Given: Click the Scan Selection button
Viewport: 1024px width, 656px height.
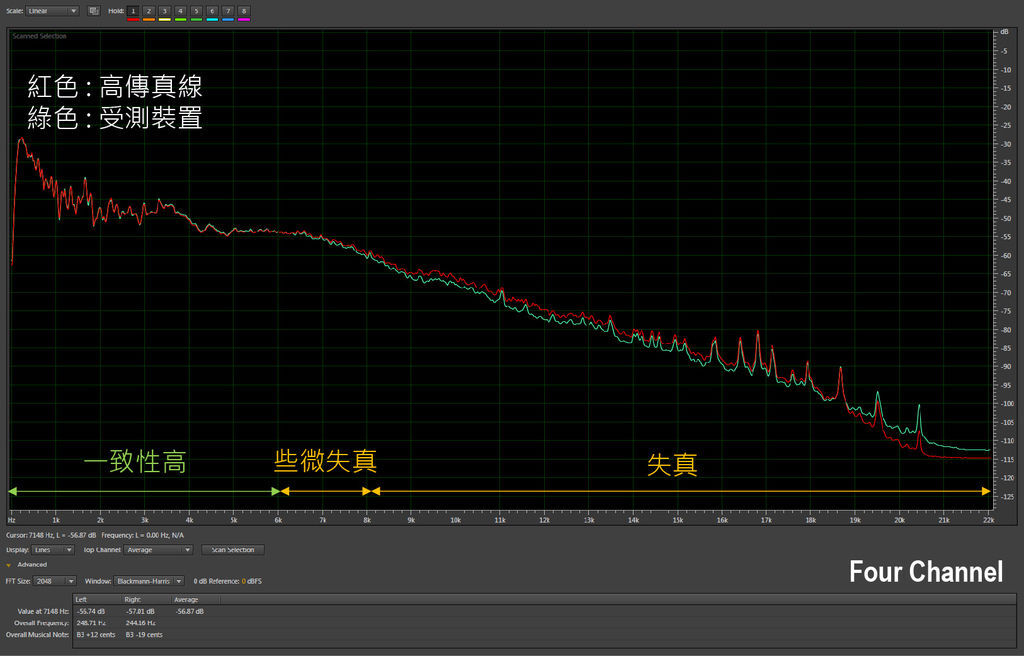Looking at the screenshot, I should point(232,550).
